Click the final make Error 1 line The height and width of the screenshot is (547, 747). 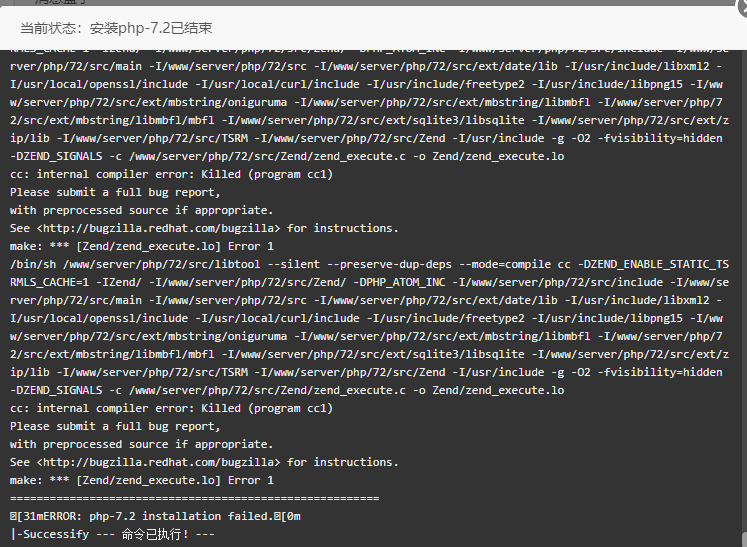(x=142, y=480)
